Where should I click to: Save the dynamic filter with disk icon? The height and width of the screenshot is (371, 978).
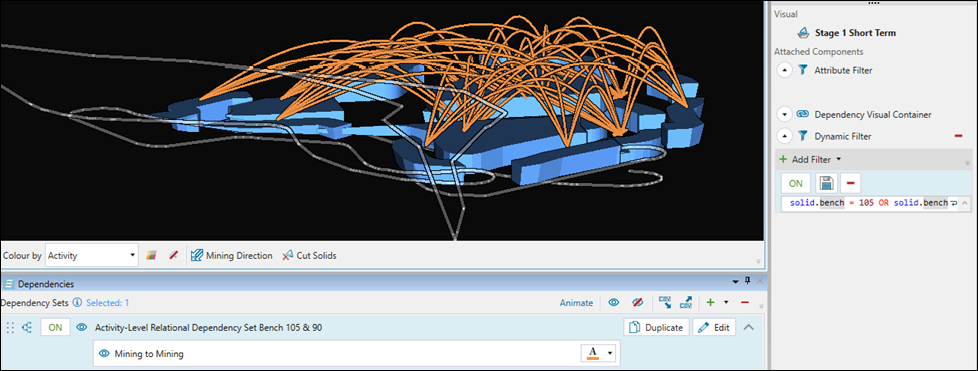click(826, 183)
